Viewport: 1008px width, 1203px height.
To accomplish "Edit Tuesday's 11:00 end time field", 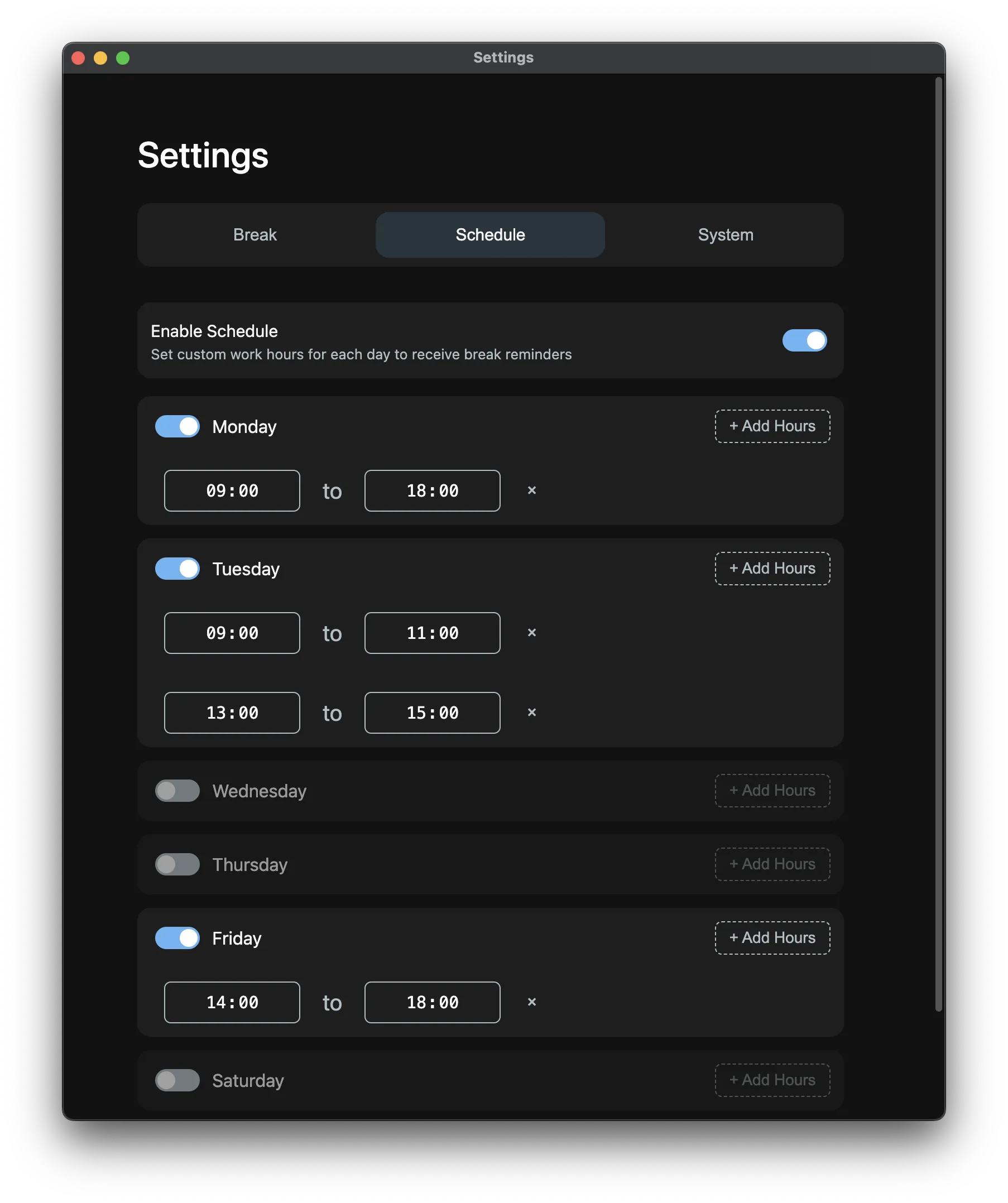I will [x=432, y=633].
